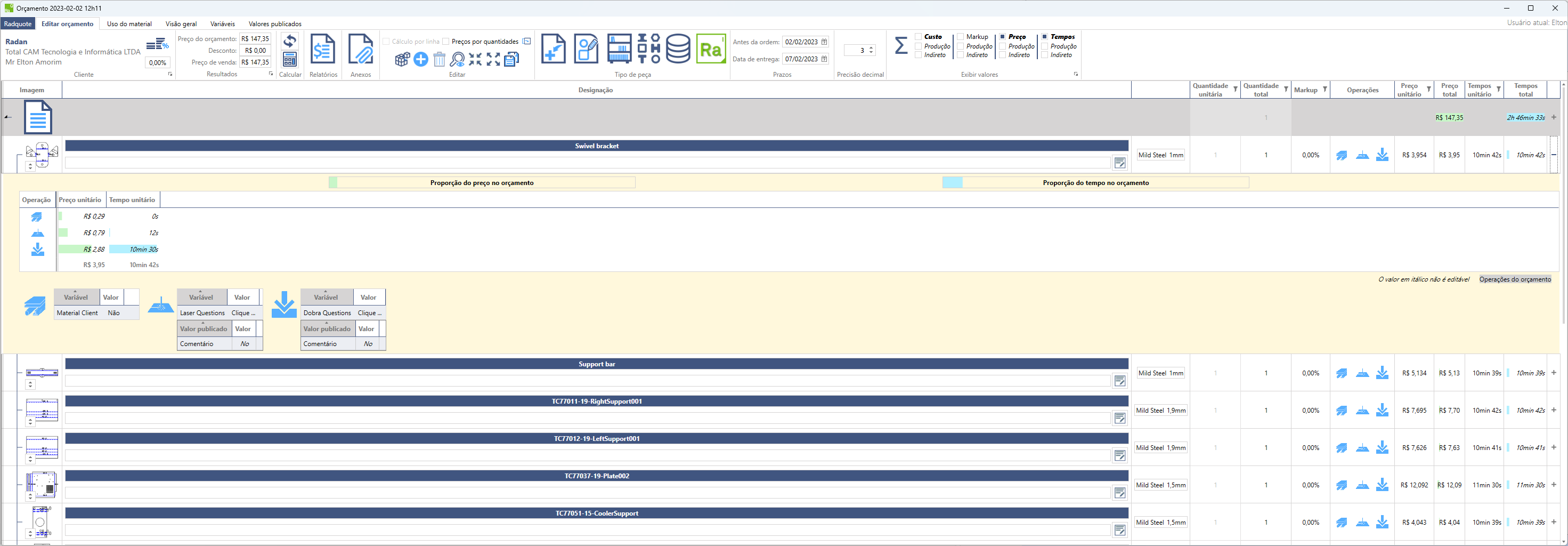Switch to the Uso do material tab
1568x546 pixels.
(x=129, y=24)
